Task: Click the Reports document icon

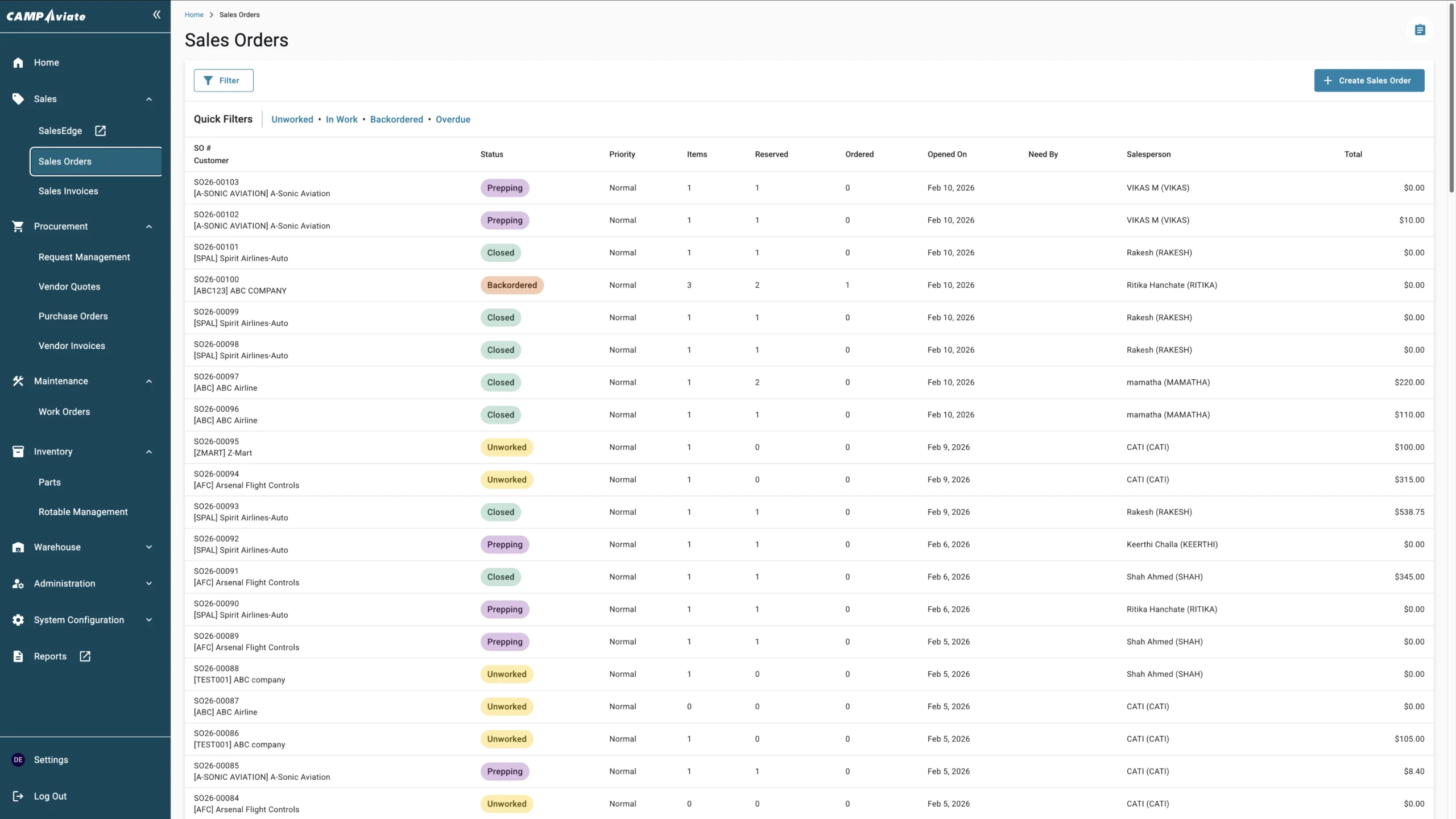Action: 18,656
